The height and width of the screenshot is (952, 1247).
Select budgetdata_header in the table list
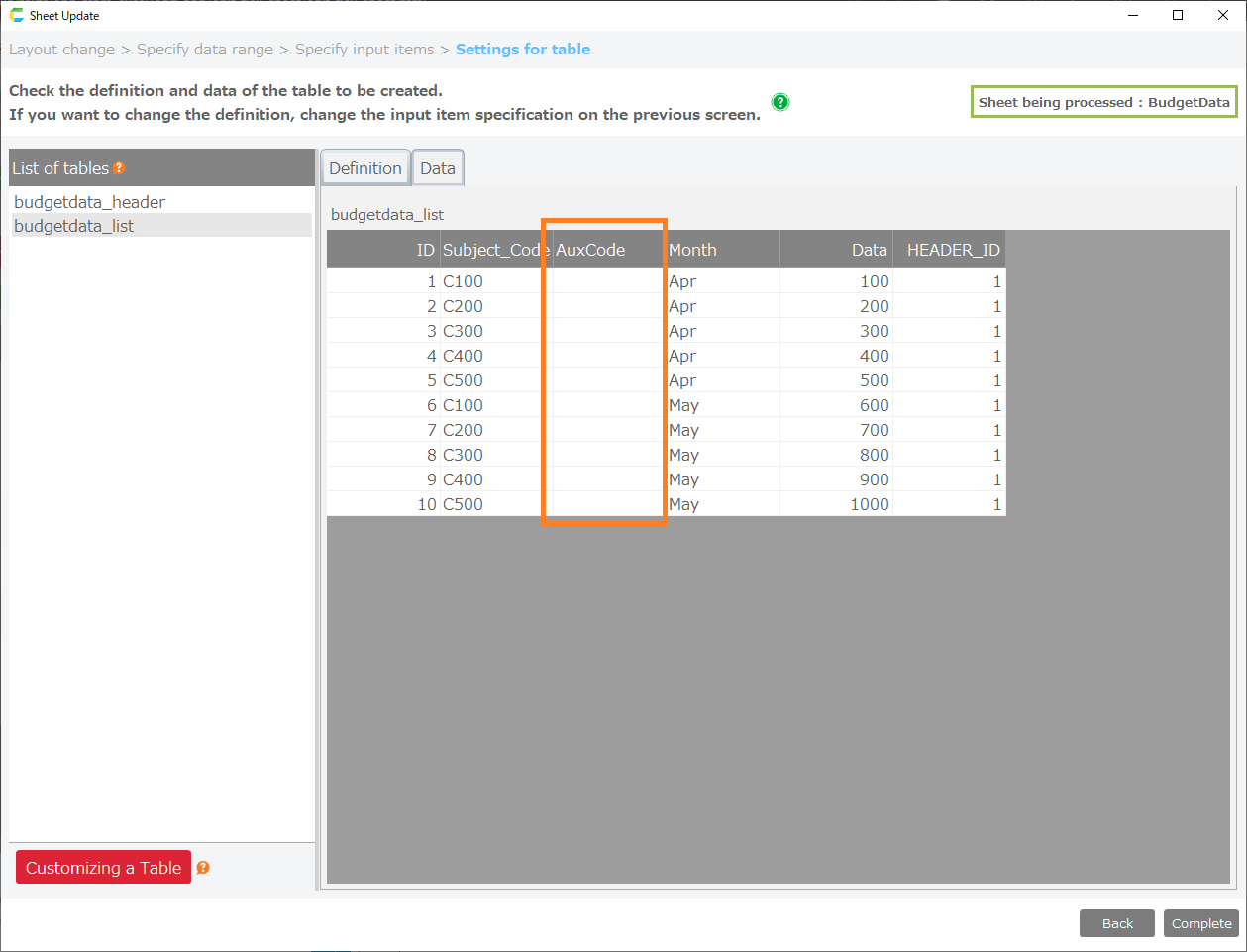(89, 202)
